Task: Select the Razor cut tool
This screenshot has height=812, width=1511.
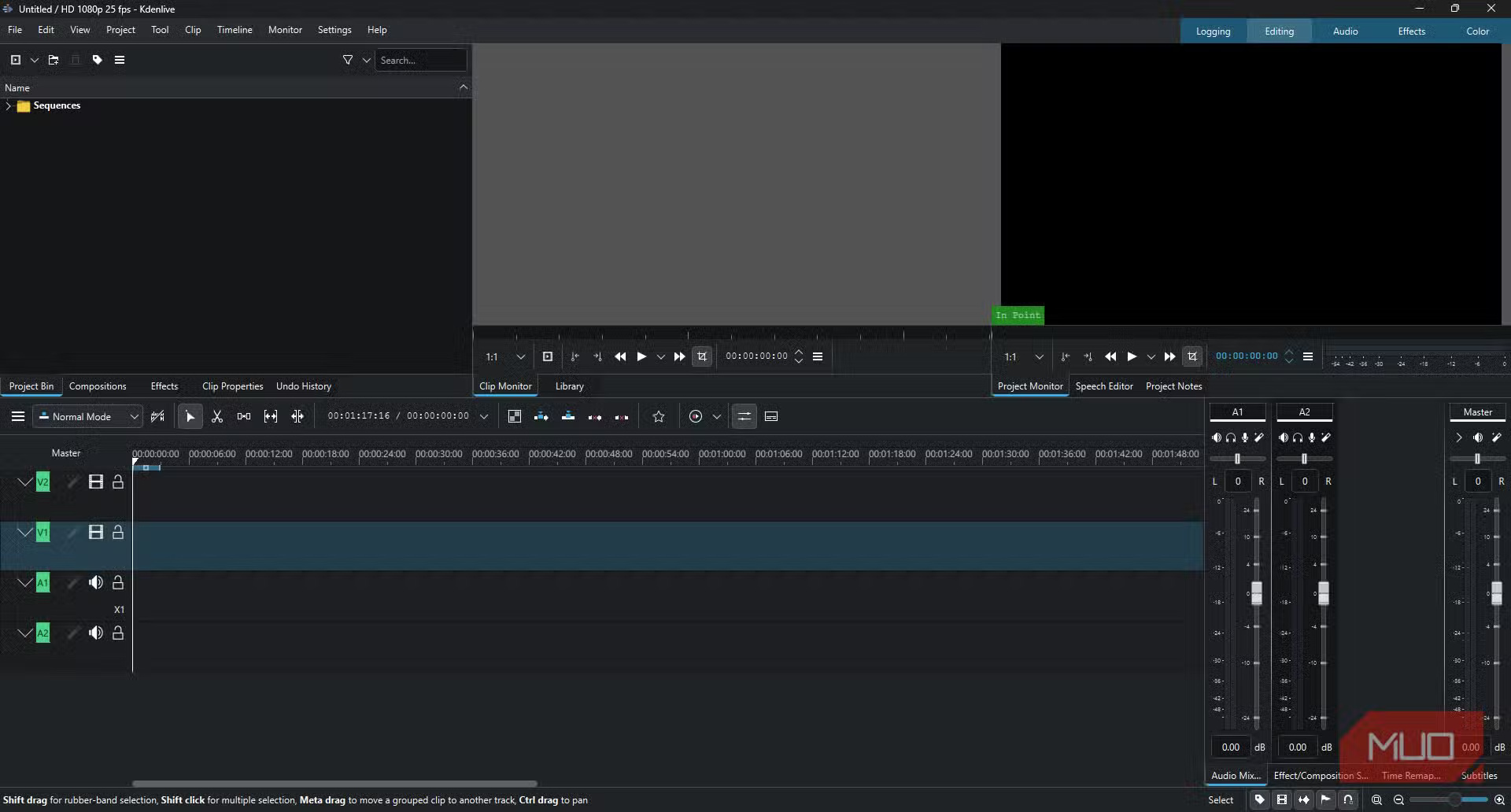Action: point(217,416)
